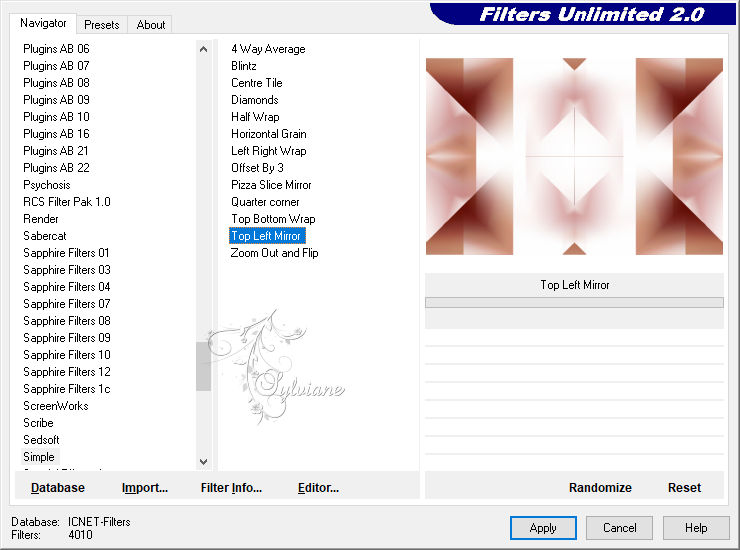The width and height of the screenshot is (740, 550).
Task: Open the Presets tab
Action: [101, 25]
